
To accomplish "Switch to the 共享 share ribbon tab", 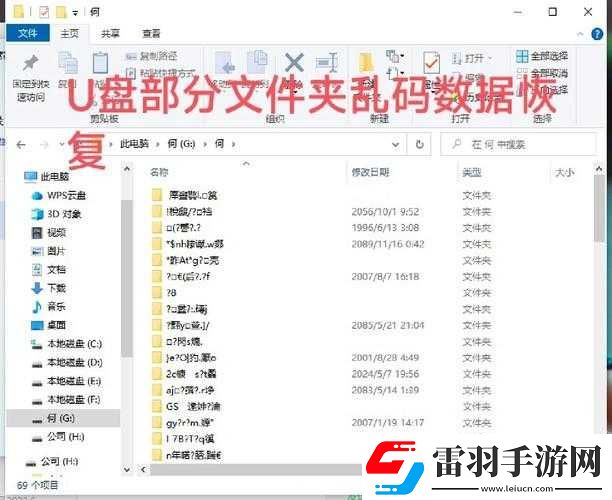I will click(x=113, y=33).
